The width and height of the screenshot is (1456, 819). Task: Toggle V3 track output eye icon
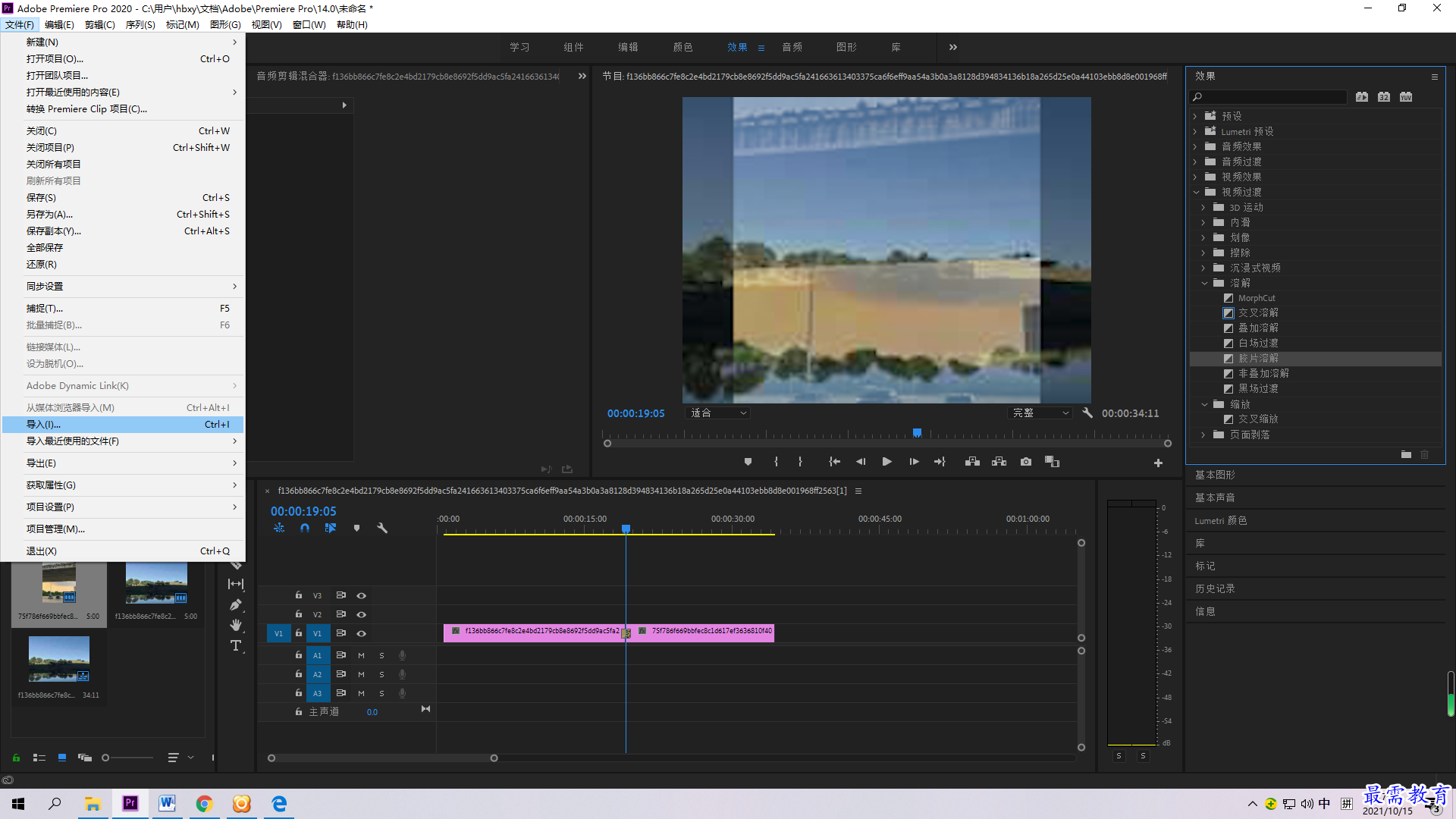click(x=362, y=595)
